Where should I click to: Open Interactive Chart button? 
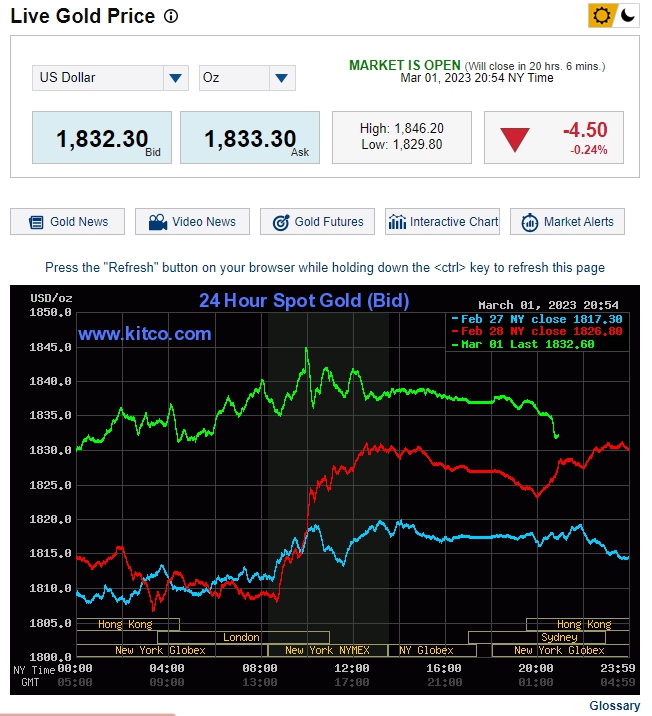(x=442, y=222)
